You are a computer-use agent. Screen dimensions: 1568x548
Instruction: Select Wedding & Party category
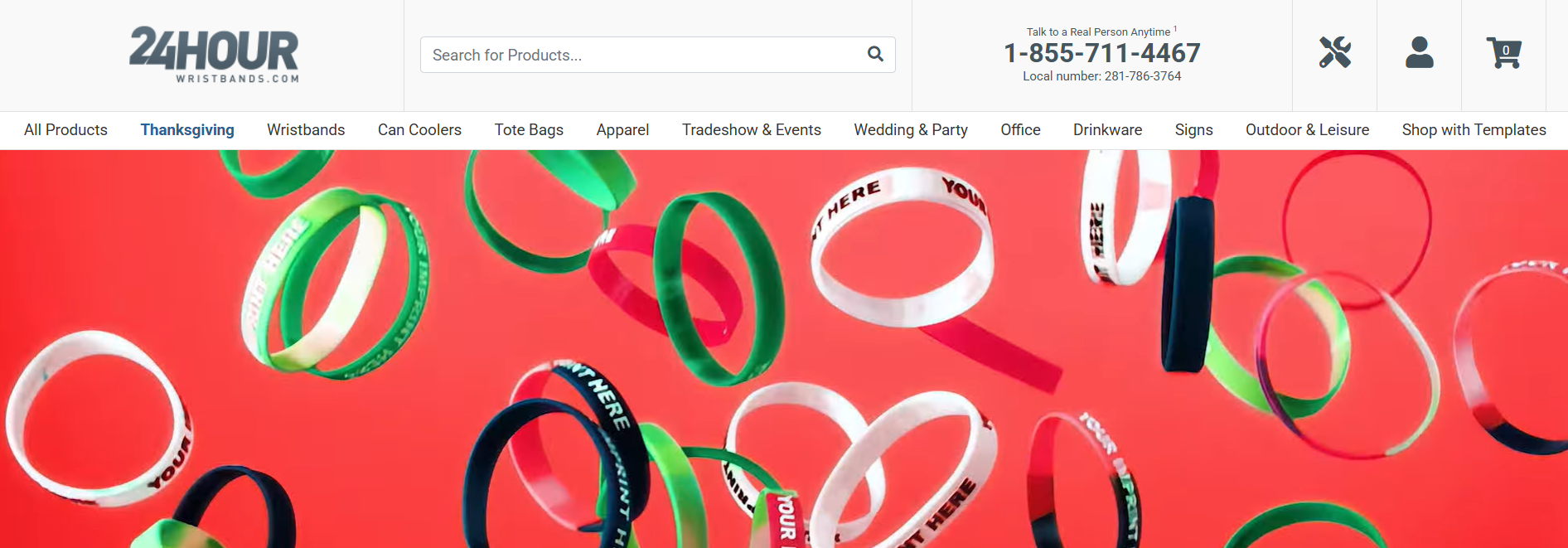coord(911,130)
